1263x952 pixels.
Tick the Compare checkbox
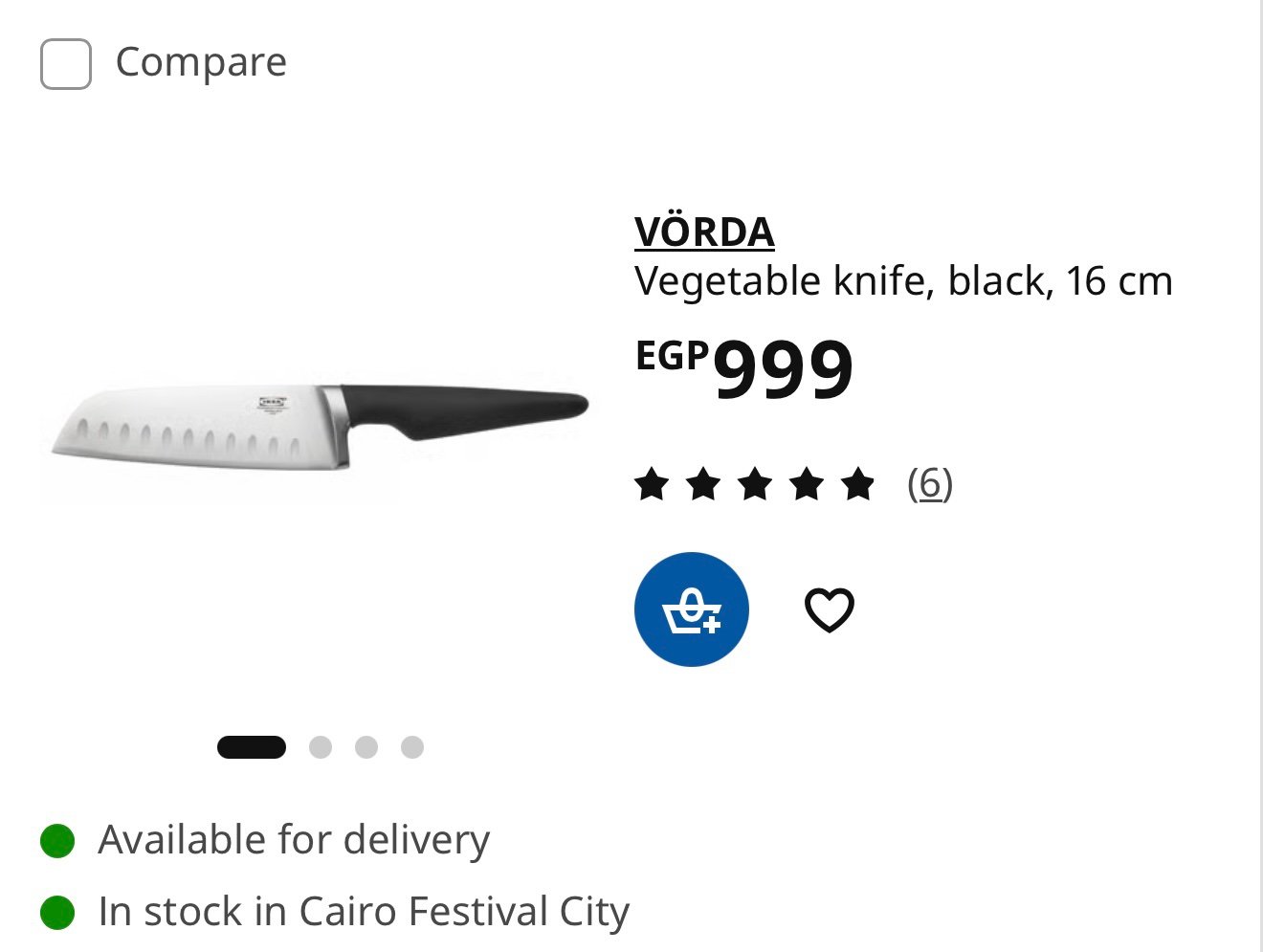click(x=66, y=64)
